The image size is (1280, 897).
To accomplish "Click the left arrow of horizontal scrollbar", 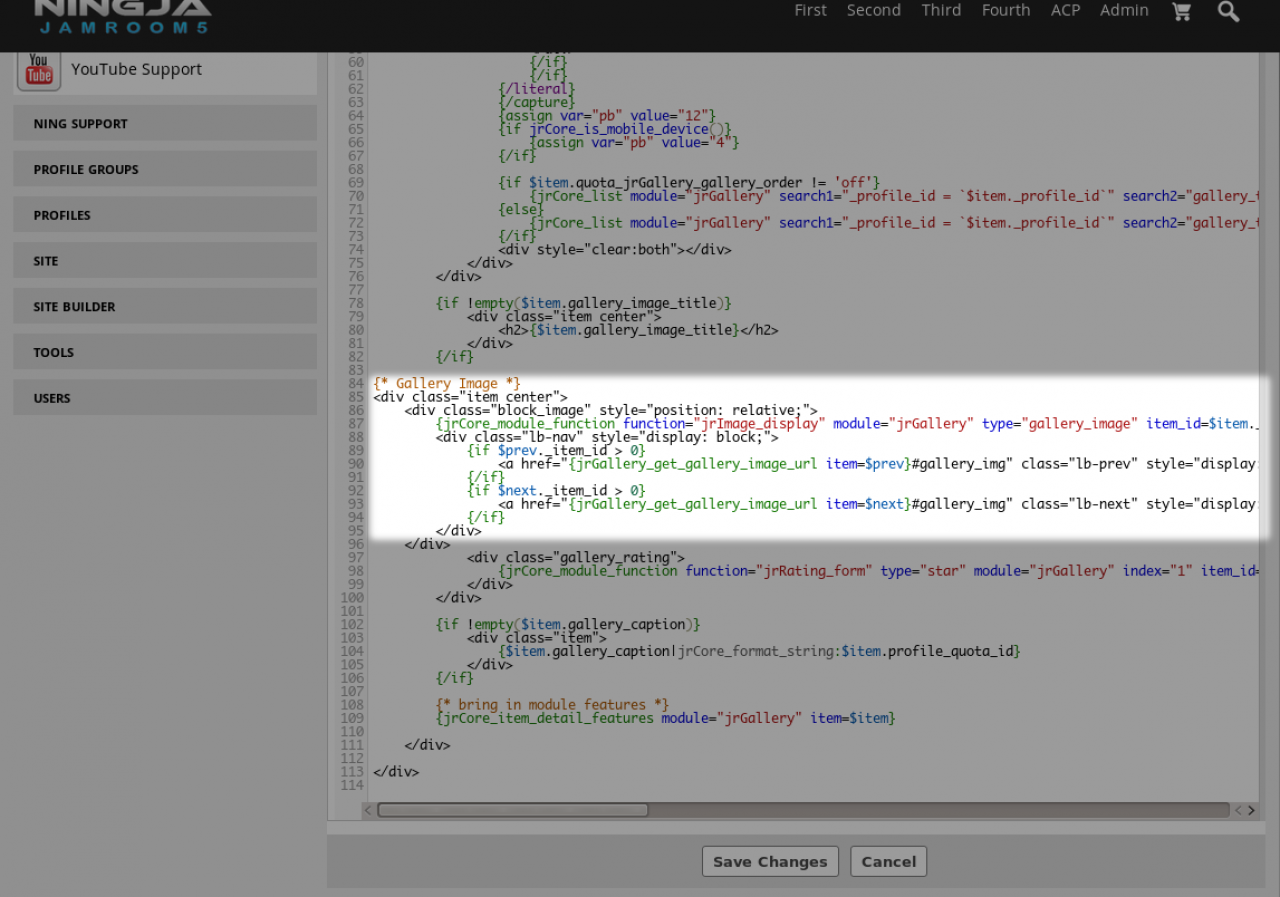I will click(367, 810).
